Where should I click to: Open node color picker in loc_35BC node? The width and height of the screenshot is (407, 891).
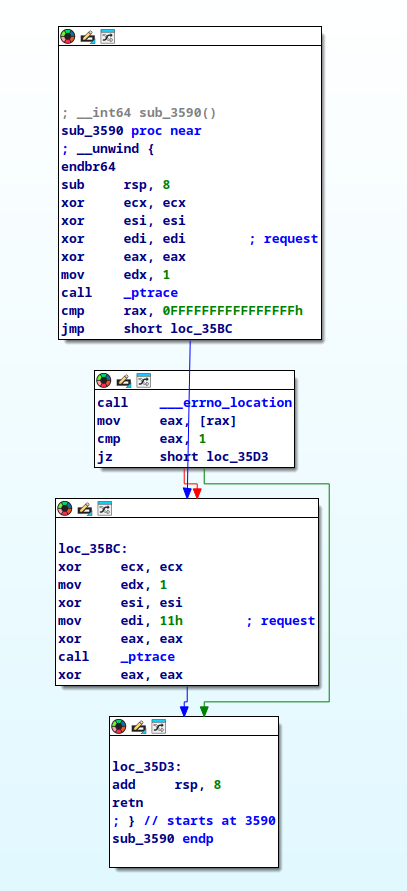coord(65,509)
